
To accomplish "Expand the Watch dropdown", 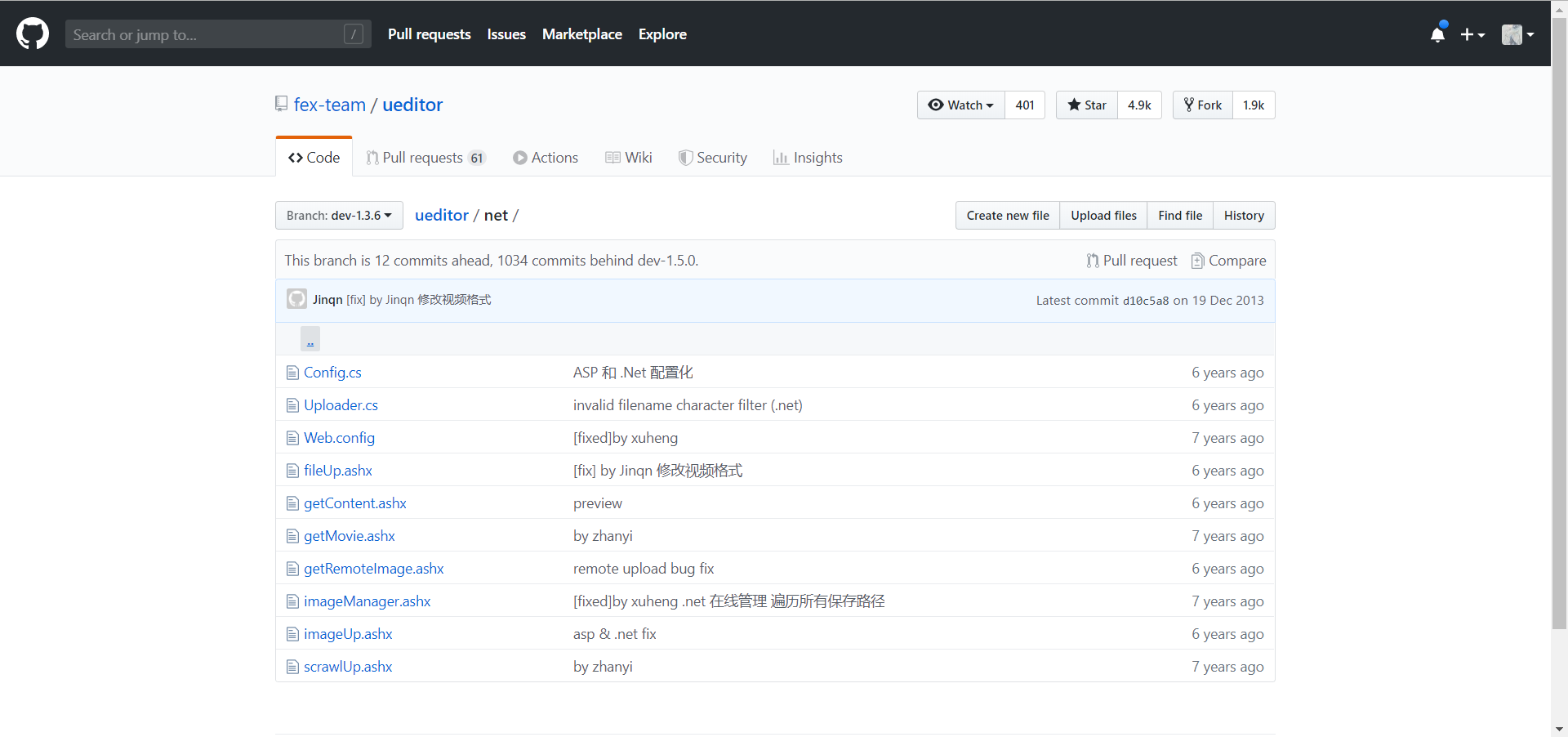I will coord(961,105).
